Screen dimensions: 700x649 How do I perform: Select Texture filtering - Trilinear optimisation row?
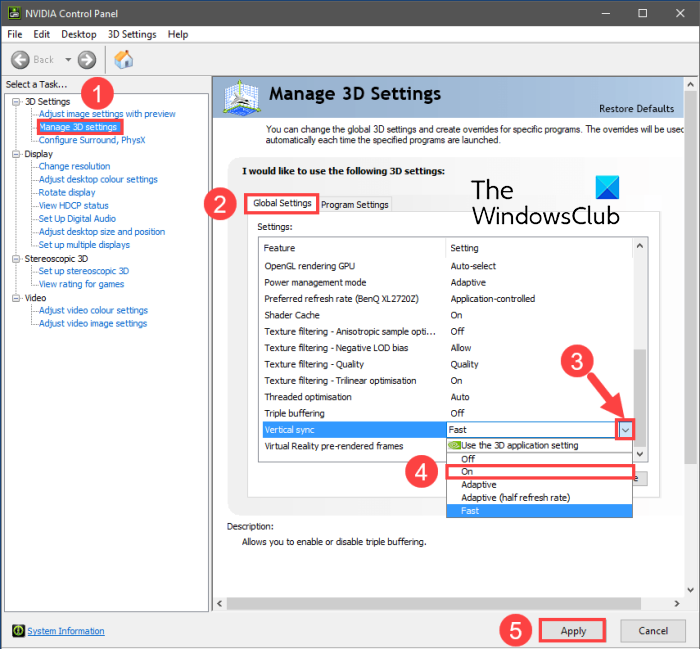pyautogui.click(x=446, y=381)
